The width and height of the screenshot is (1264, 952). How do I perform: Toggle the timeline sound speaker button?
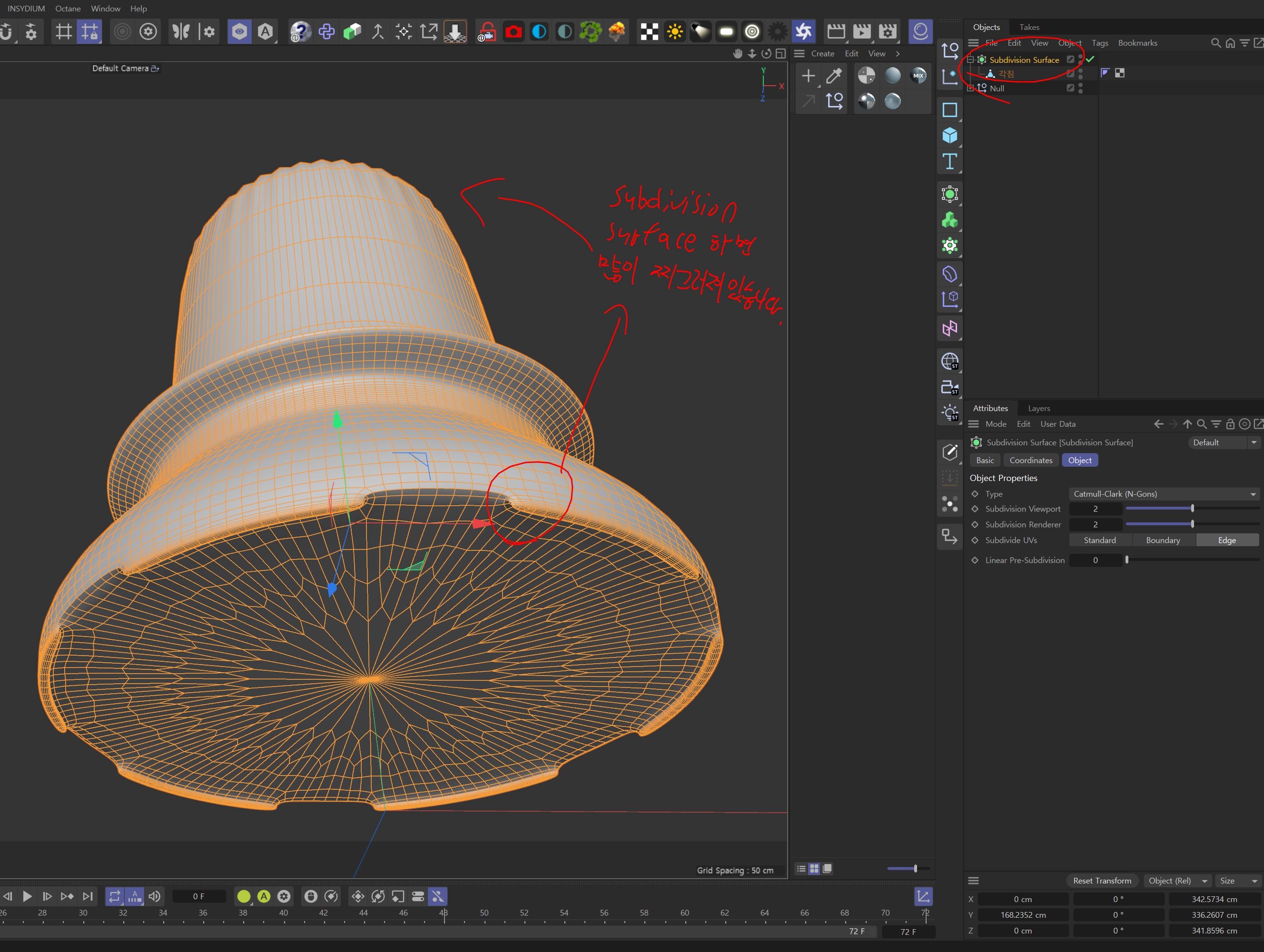coord(154,896)
